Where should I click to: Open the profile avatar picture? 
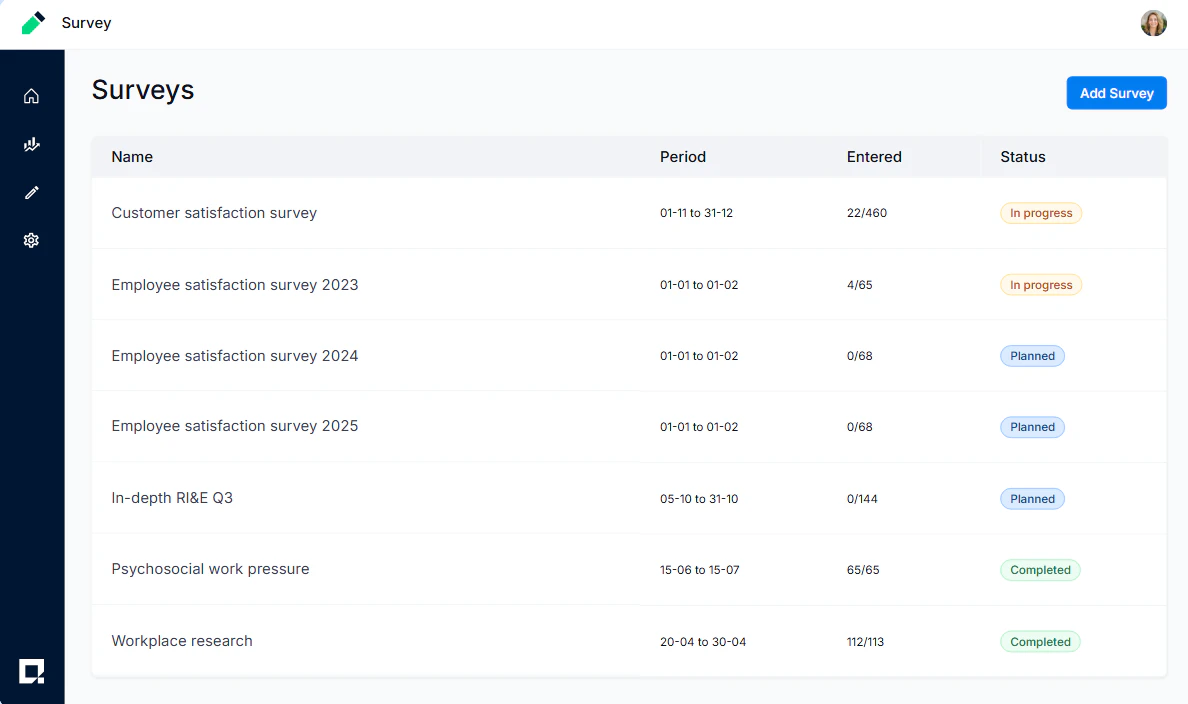[1154, 22]
